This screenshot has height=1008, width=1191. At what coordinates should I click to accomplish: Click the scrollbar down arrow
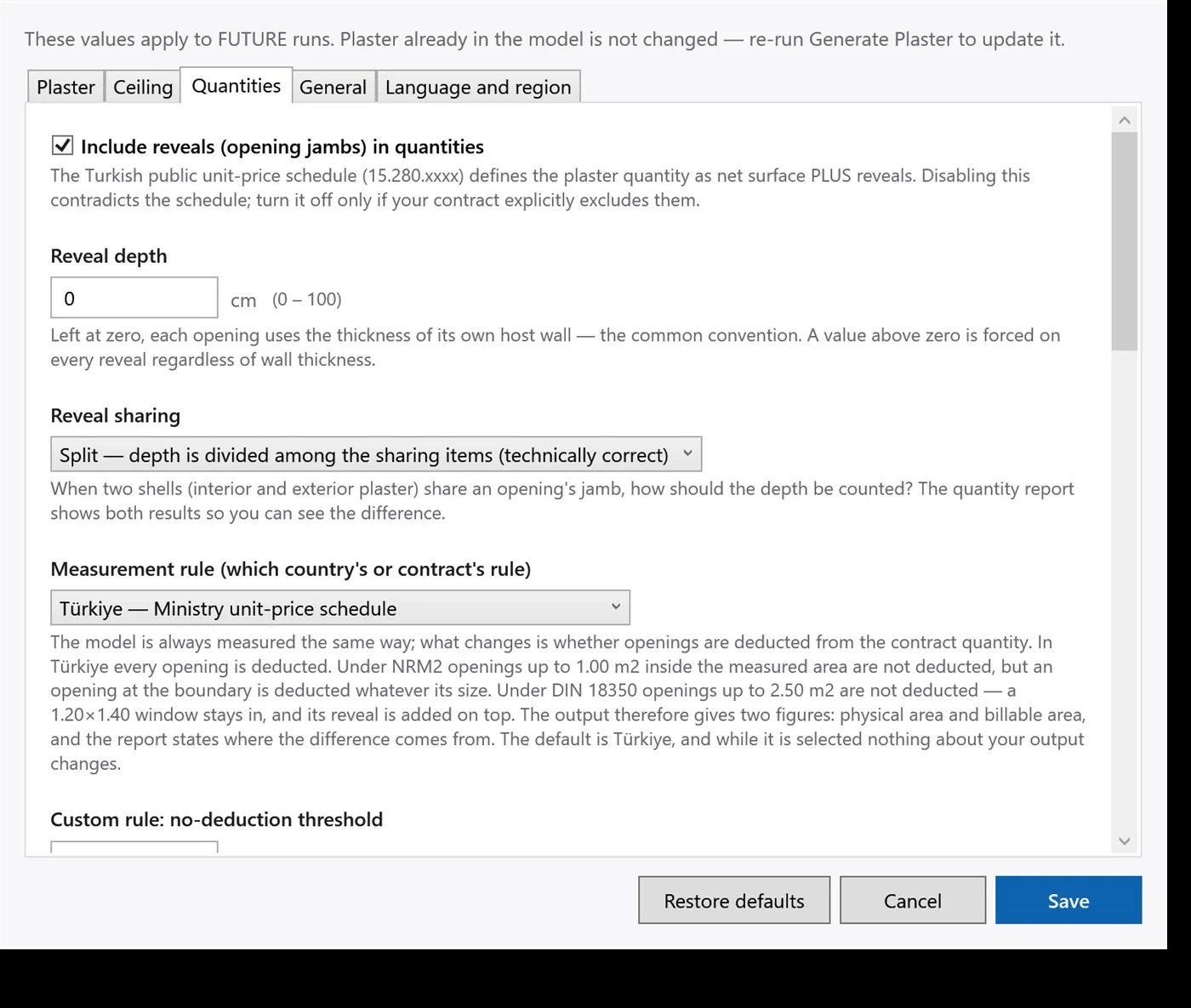1125,841
